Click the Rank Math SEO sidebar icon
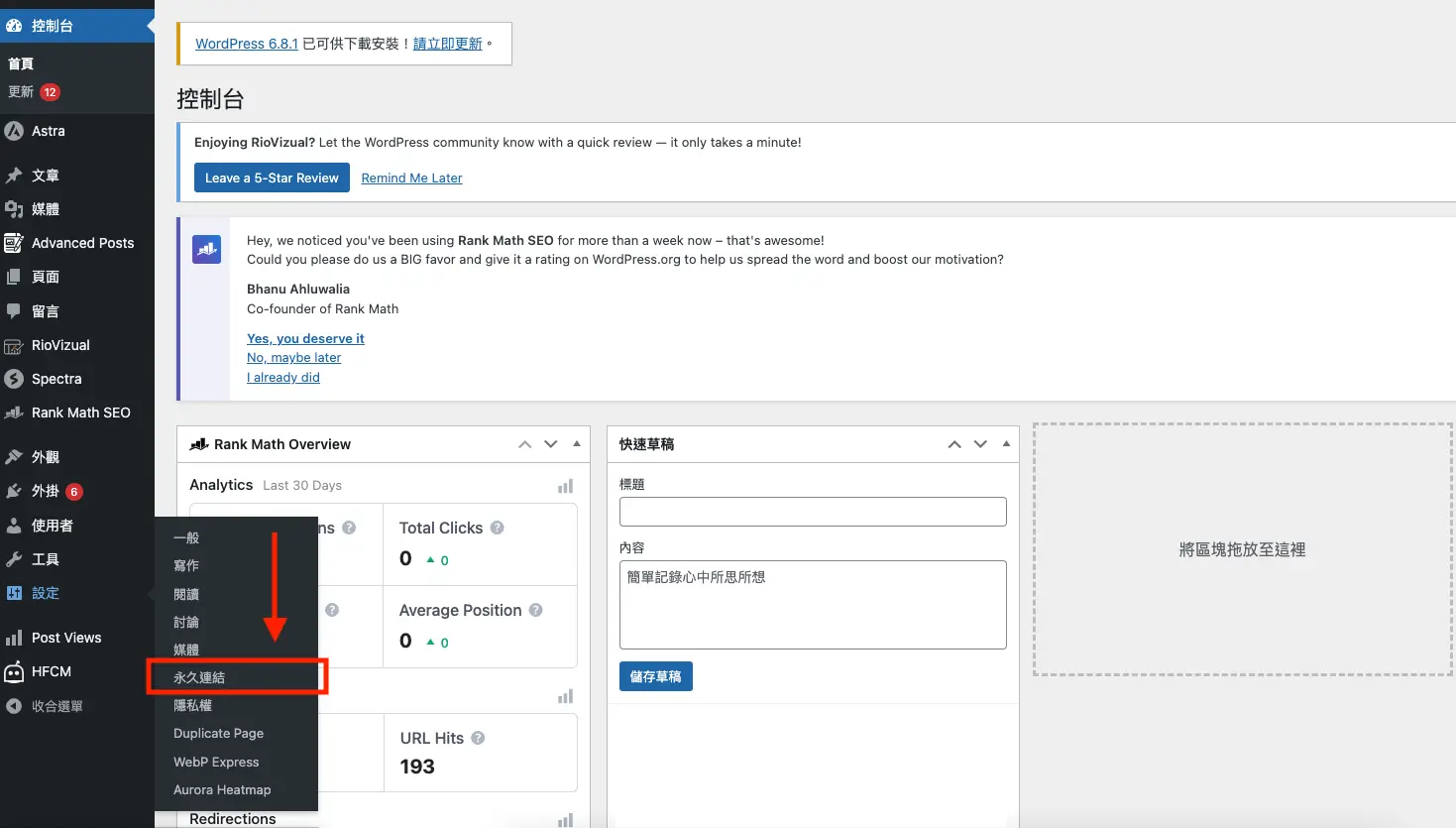The width and height of the screenshot is (1456, 828). (14, 413)
